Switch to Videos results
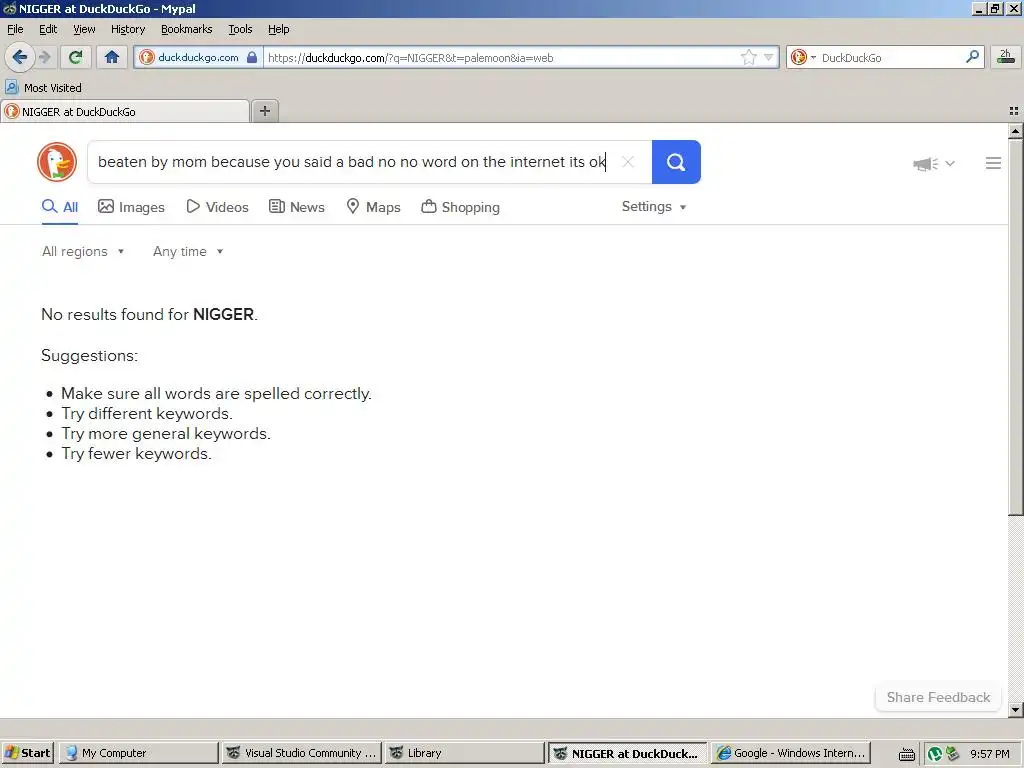This screenshot has width=1024, height=768. [217, 207]
